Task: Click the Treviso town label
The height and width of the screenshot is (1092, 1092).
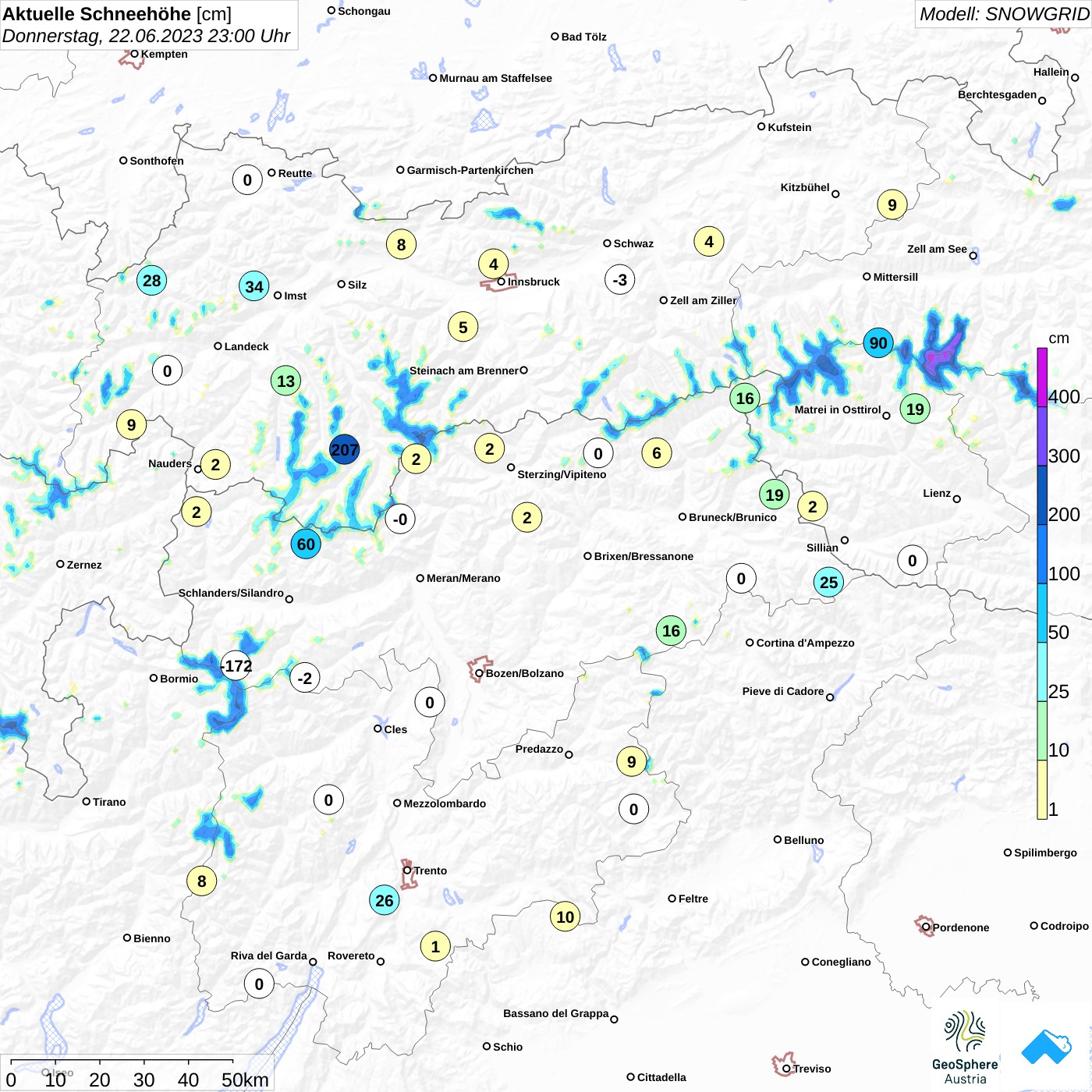Action: tap(812, 1069)
